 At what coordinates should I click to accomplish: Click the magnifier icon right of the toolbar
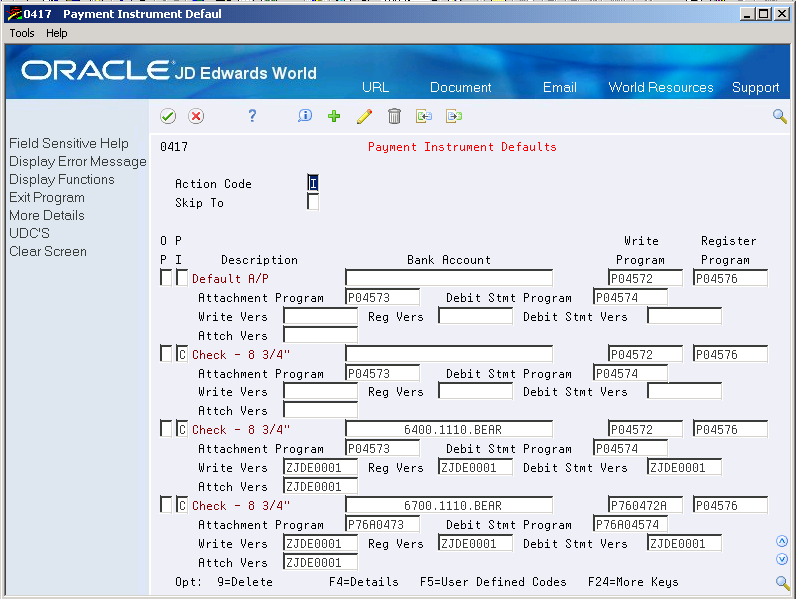tap(780, 116)
